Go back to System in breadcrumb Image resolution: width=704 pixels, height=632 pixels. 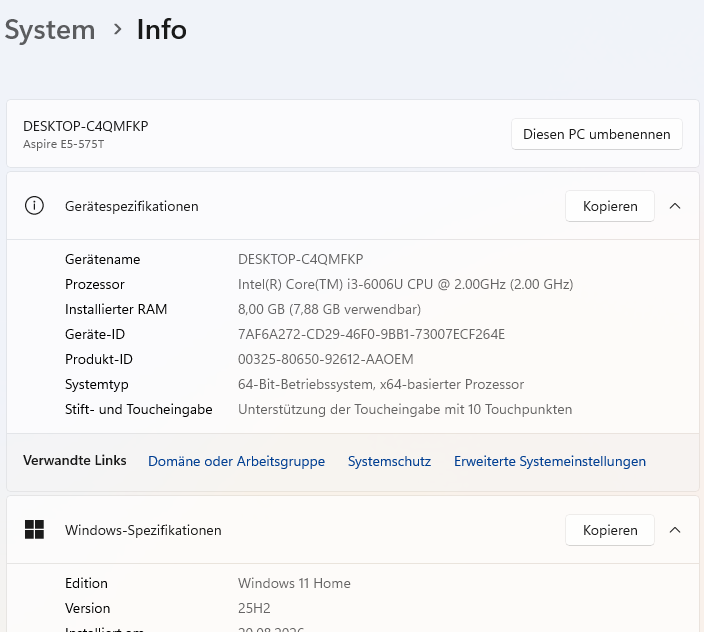pyautogui.click(x=50, y=30)
